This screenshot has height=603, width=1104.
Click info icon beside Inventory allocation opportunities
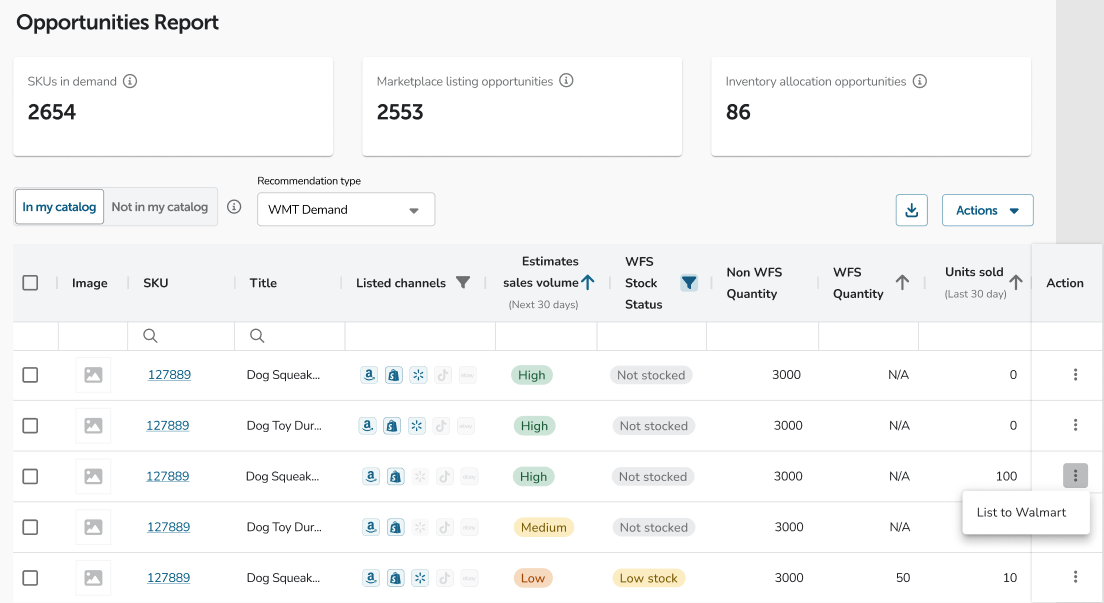click(920, 81)
